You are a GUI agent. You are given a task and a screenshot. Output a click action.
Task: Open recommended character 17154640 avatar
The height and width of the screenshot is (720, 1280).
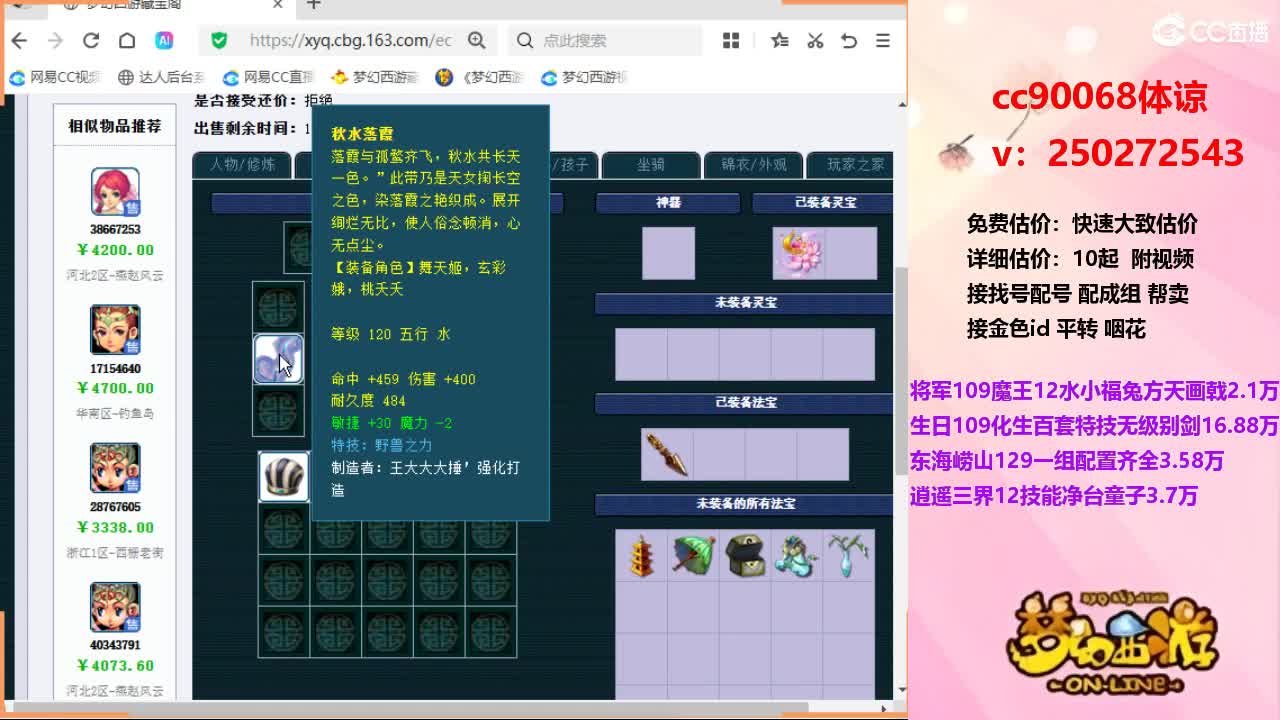[x=115, y=330]
